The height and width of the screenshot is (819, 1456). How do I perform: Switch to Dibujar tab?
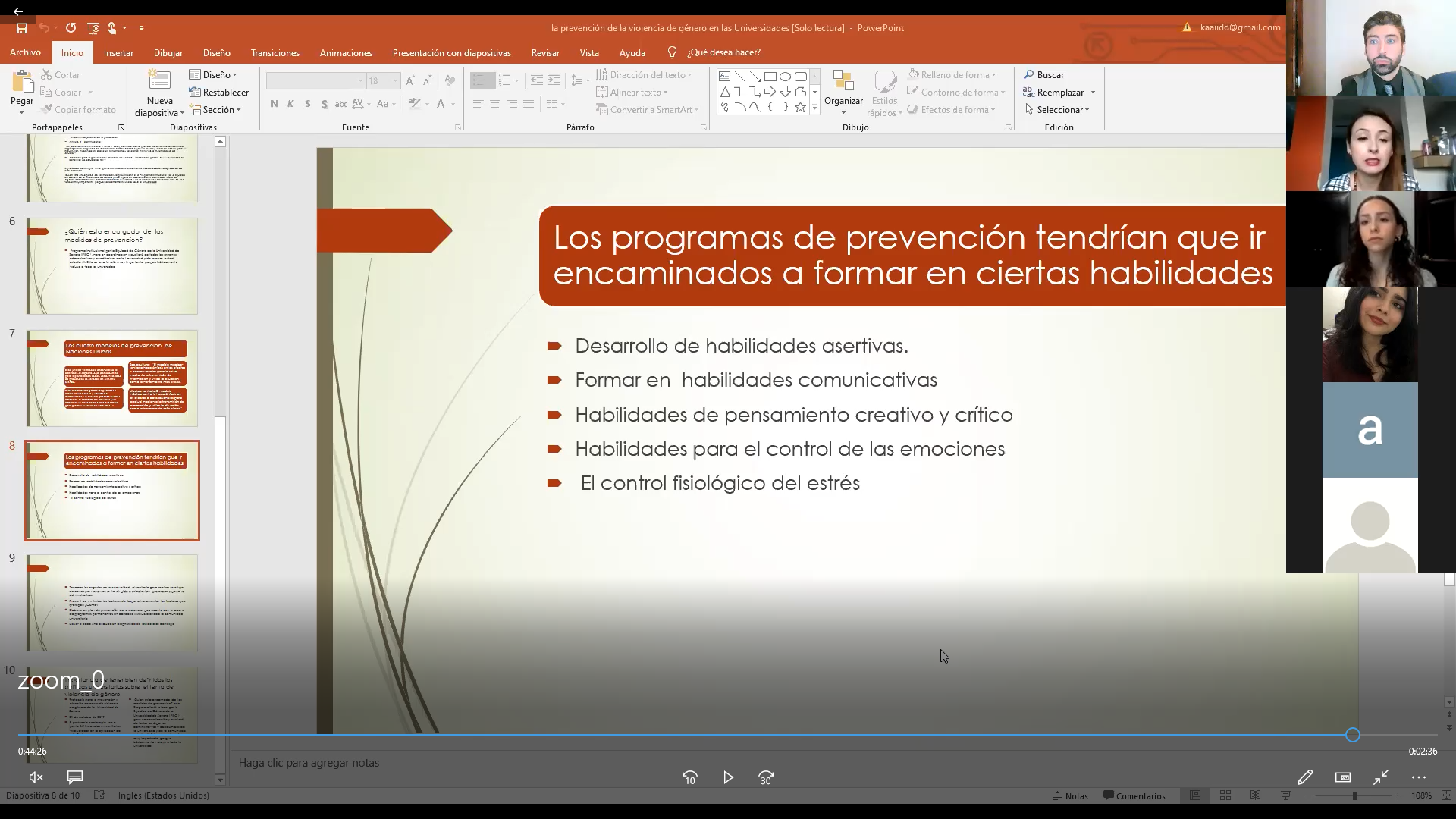pyautogui.click(x=168, y=53)
